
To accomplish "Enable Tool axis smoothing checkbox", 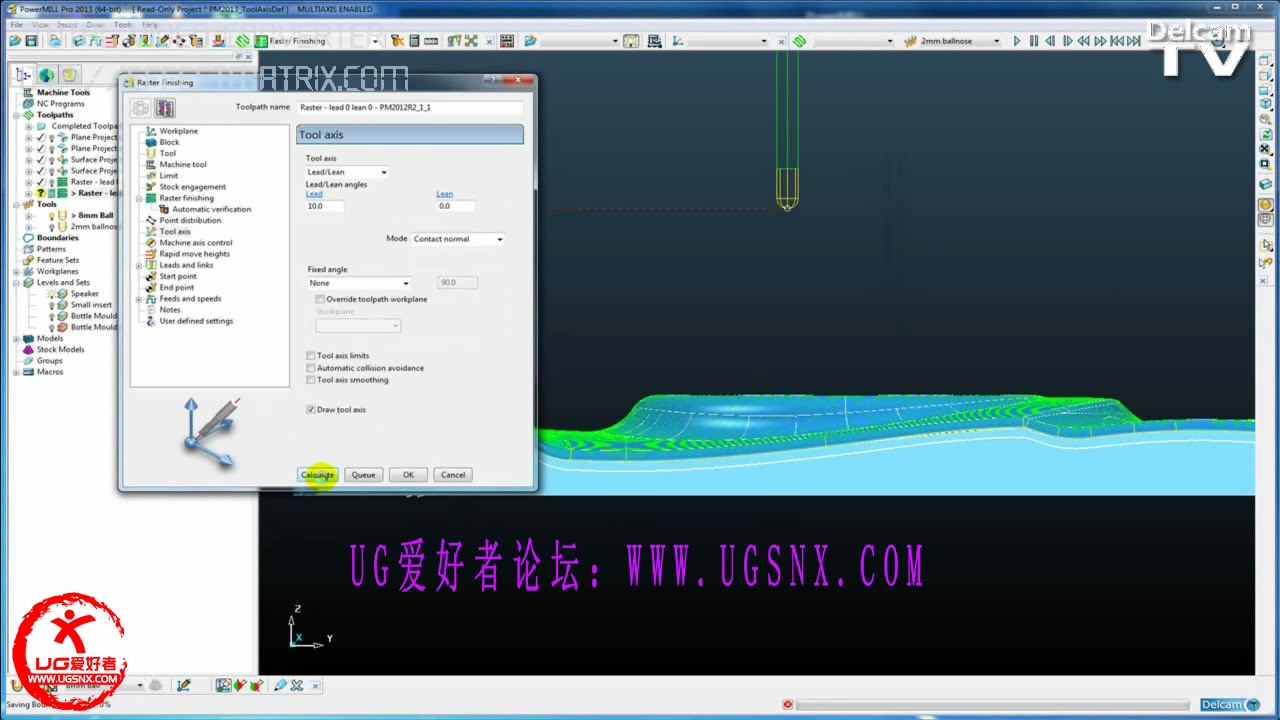I will (311, 380).
